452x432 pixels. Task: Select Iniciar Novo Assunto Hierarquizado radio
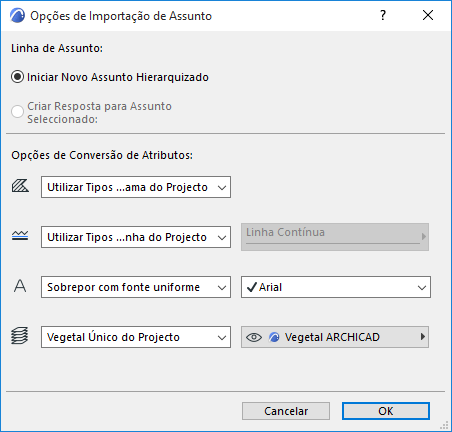point(17,77)
